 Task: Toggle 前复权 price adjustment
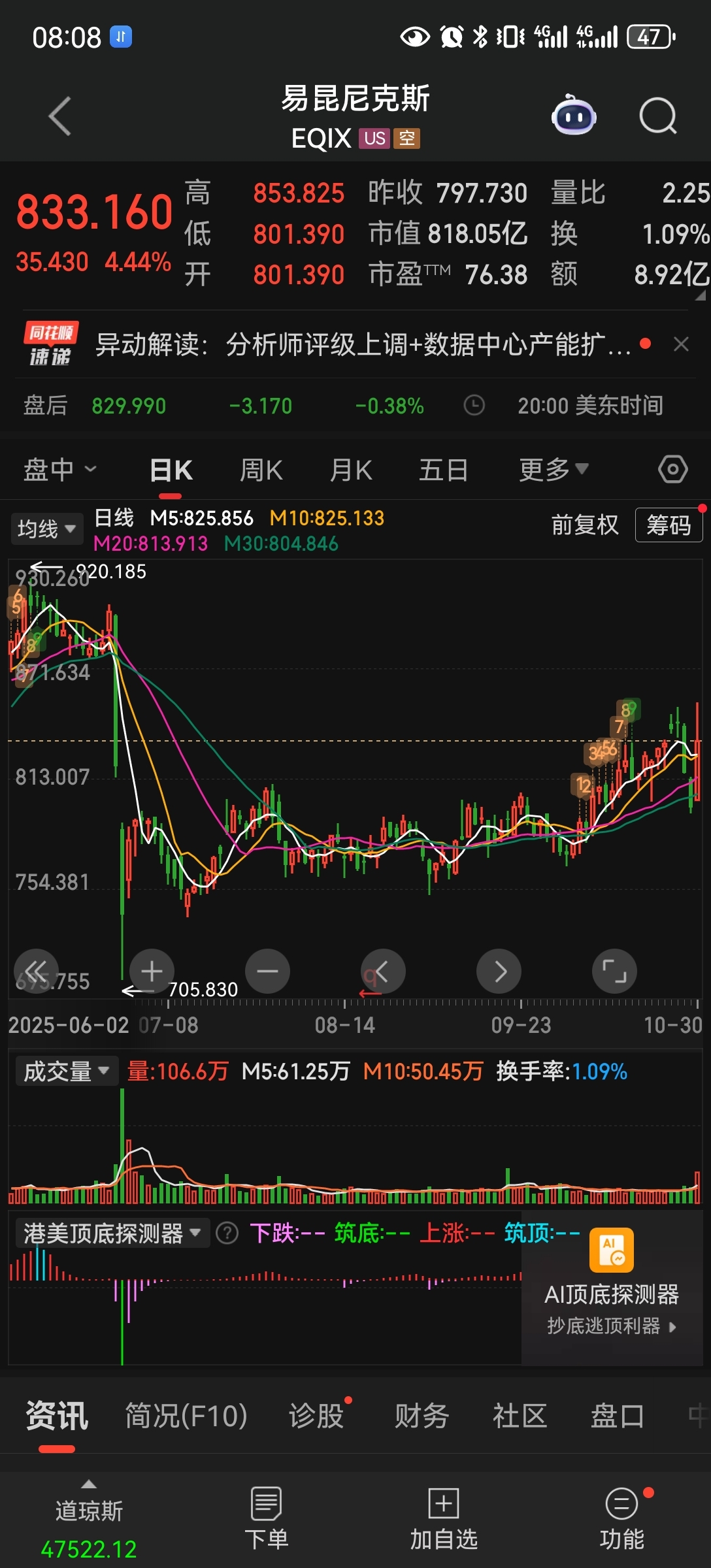tap(585, 525)
